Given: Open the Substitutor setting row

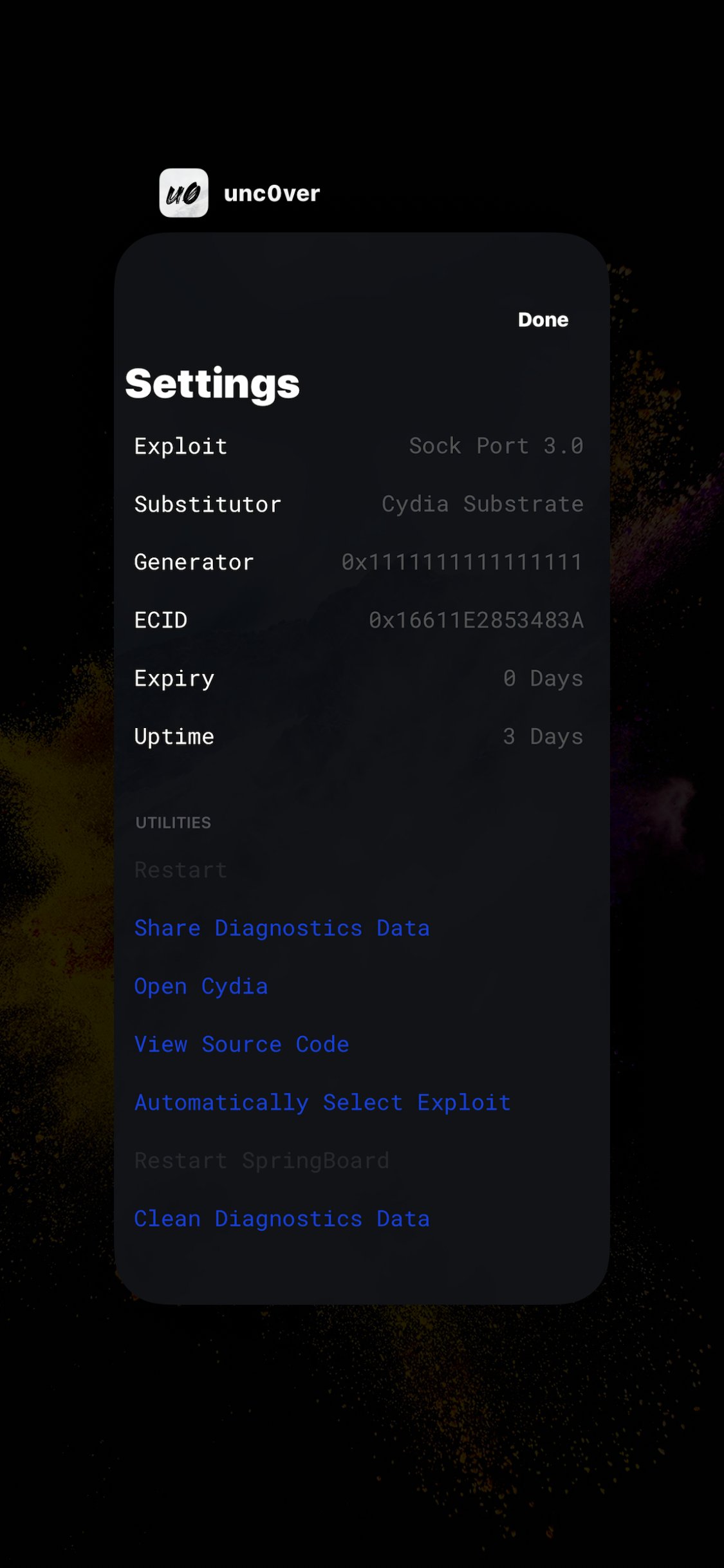Looking at the screenshot, I should pos(362,504).
